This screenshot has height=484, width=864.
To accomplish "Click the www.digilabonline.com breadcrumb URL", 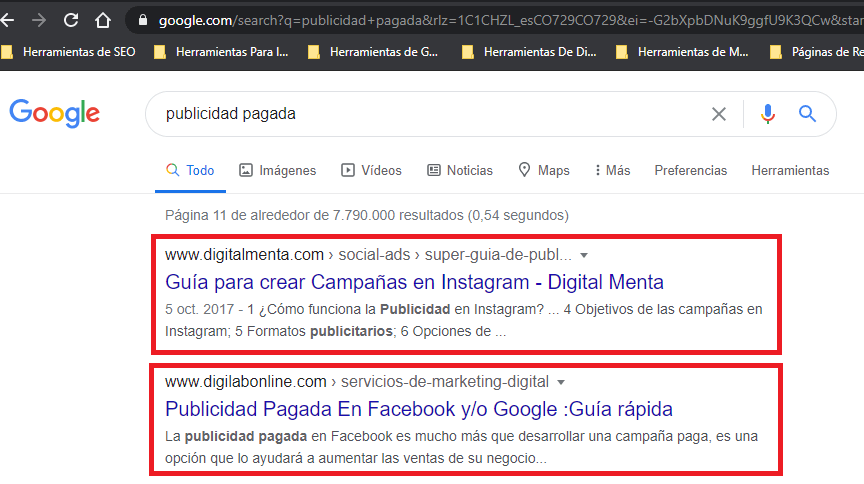I will click(x=357, y=381).
